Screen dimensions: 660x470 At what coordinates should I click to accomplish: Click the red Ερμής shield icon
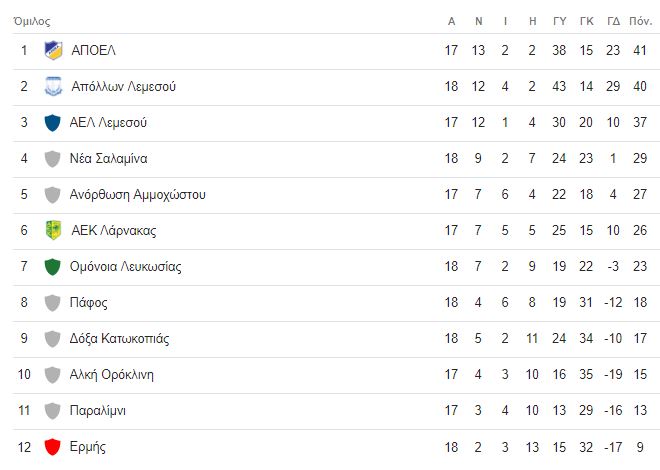pos(53,446)
